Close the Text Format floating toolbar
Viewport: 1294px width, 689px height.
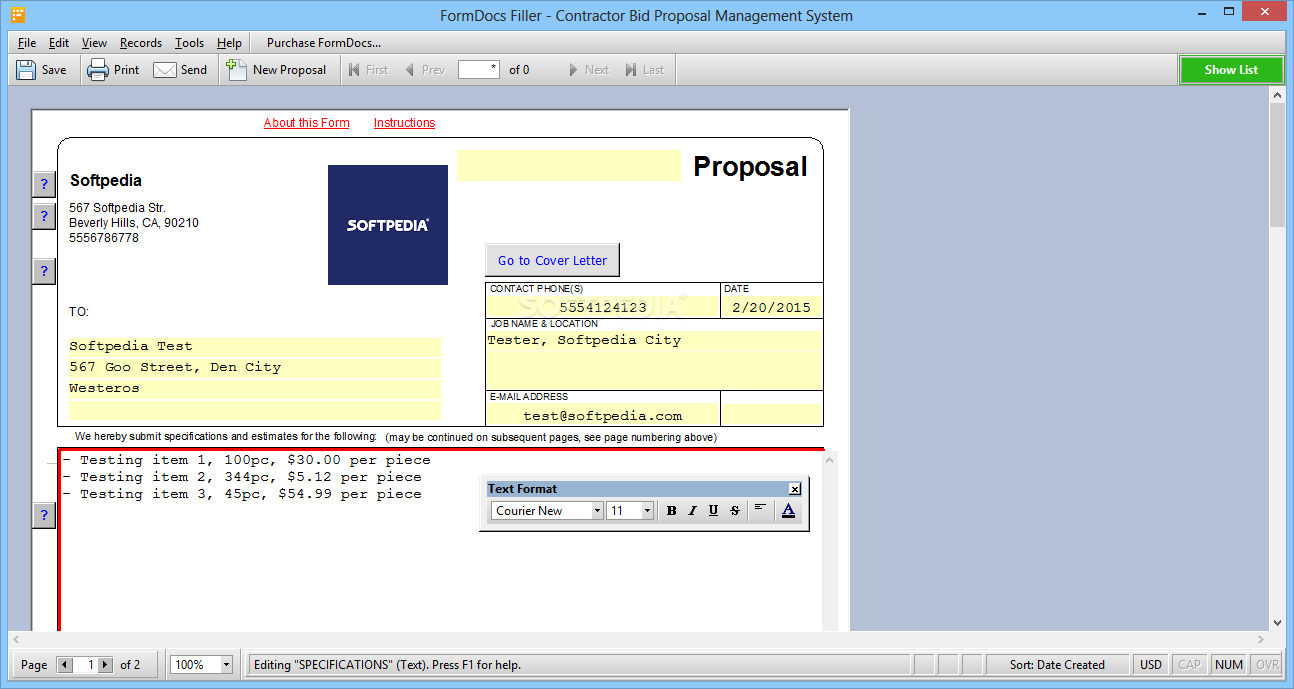coord(795,489)
